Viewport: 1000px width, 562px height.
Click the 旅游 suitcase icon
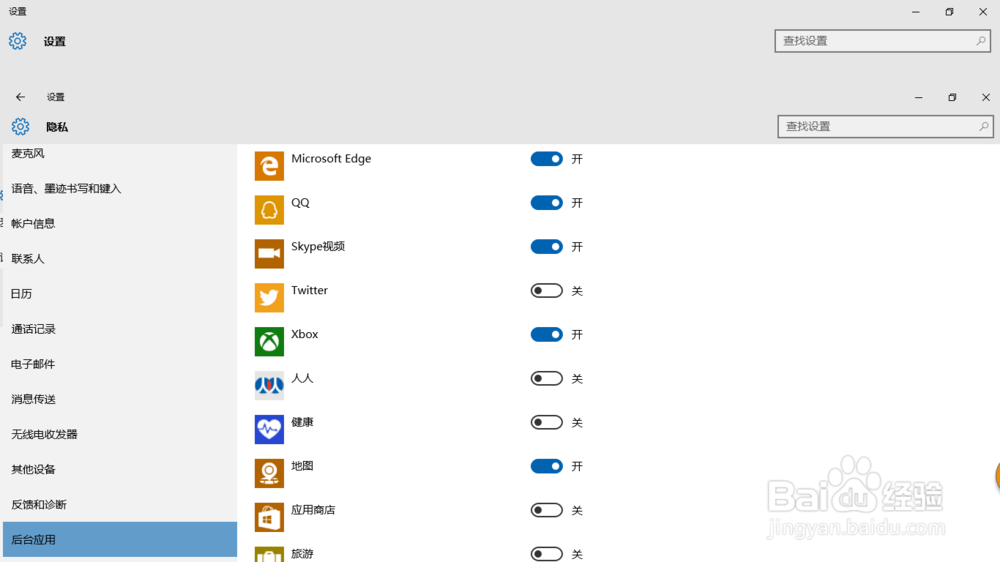click(x=269, y=554)
